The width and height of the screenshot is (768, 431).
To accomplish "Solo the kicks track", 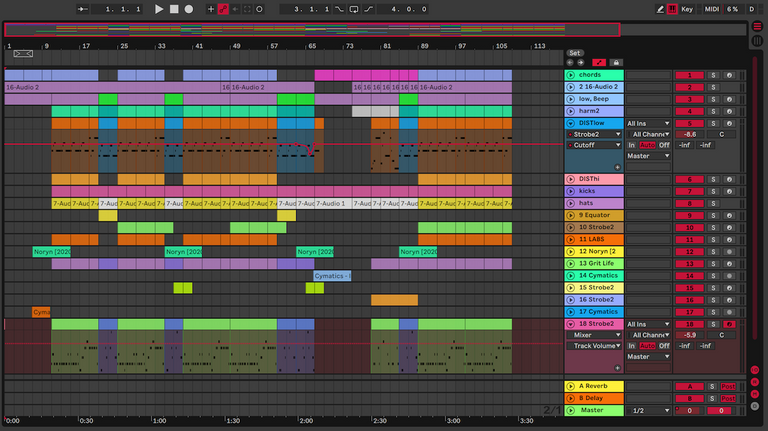I will tap(713, 191).
